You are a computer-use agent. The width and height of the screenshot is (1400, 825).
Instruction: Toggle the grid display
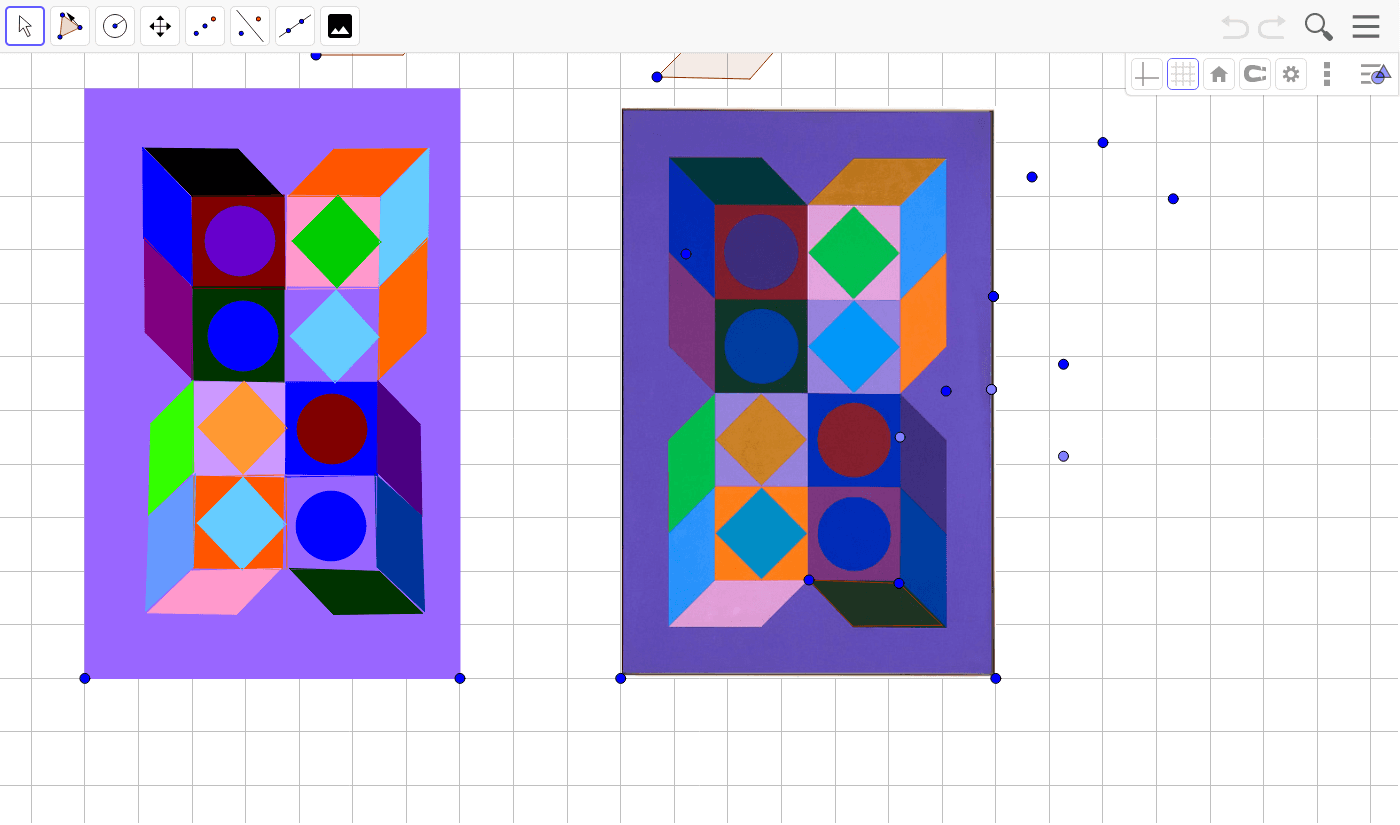click(x=1183, y=74)
